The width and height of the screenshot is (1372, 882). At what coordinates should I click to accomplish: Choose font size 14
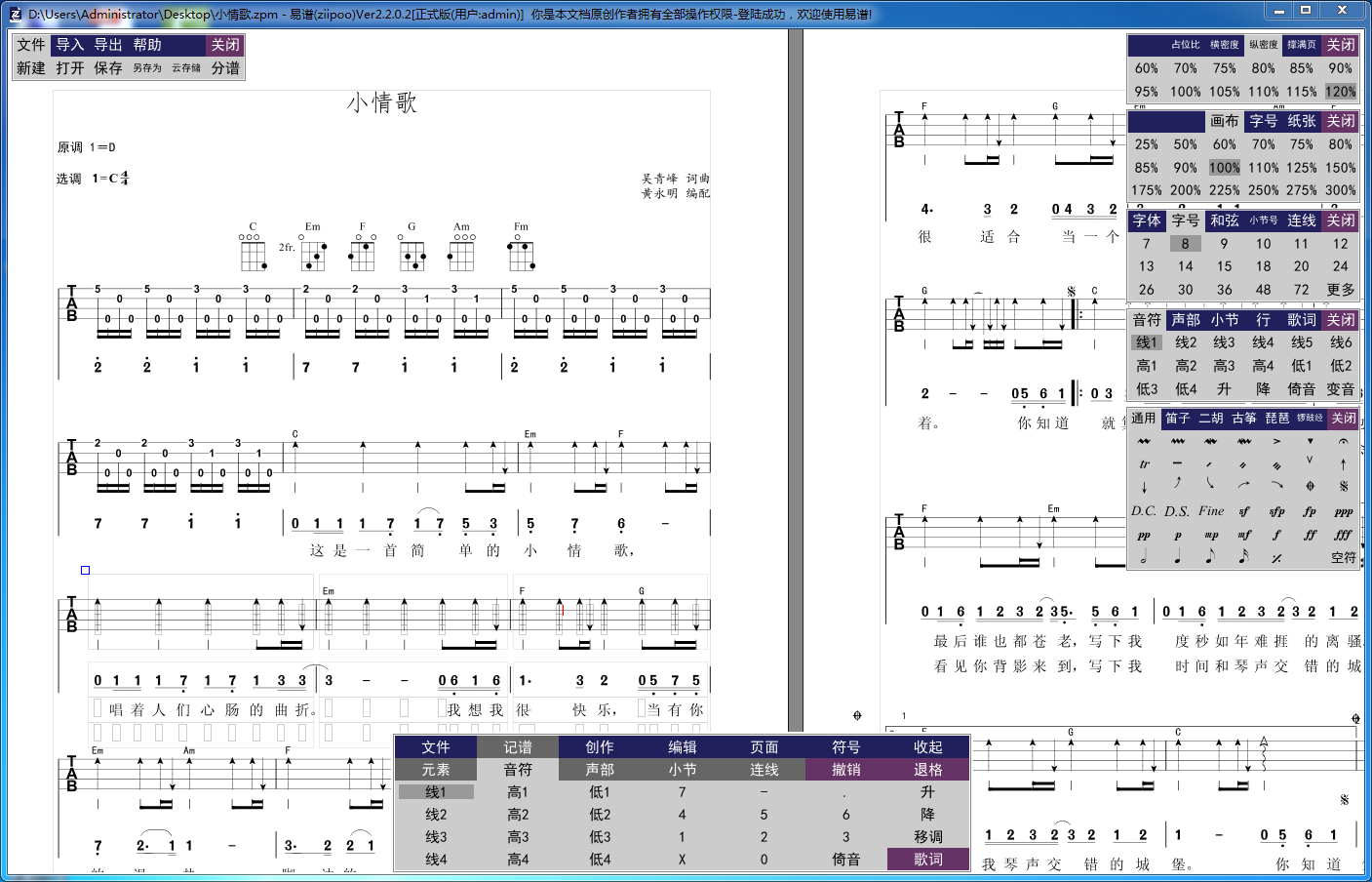[1186, 266]
